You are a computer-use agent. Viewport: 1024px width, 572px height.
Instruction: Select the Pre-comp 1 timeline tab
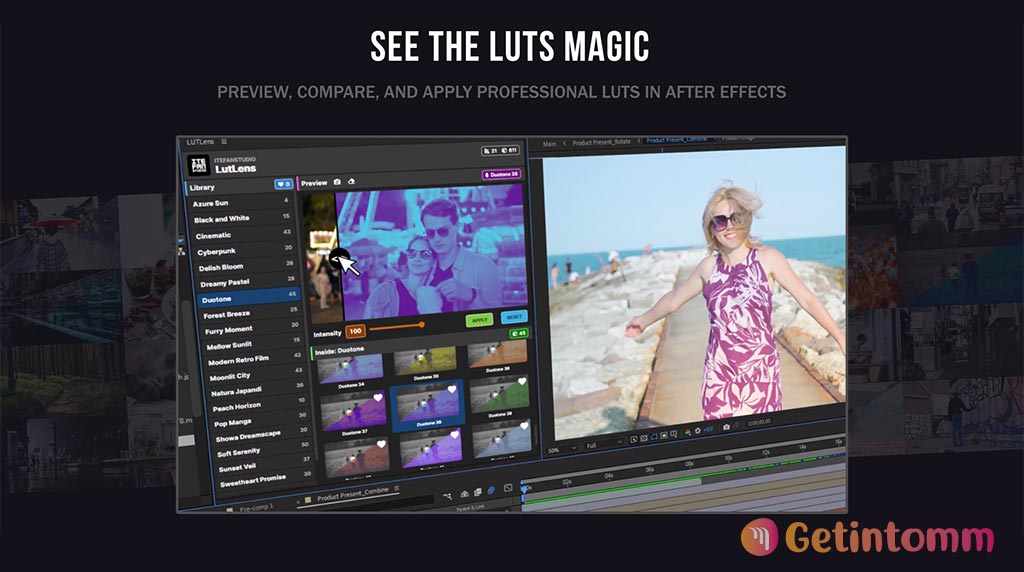point(256,507)
